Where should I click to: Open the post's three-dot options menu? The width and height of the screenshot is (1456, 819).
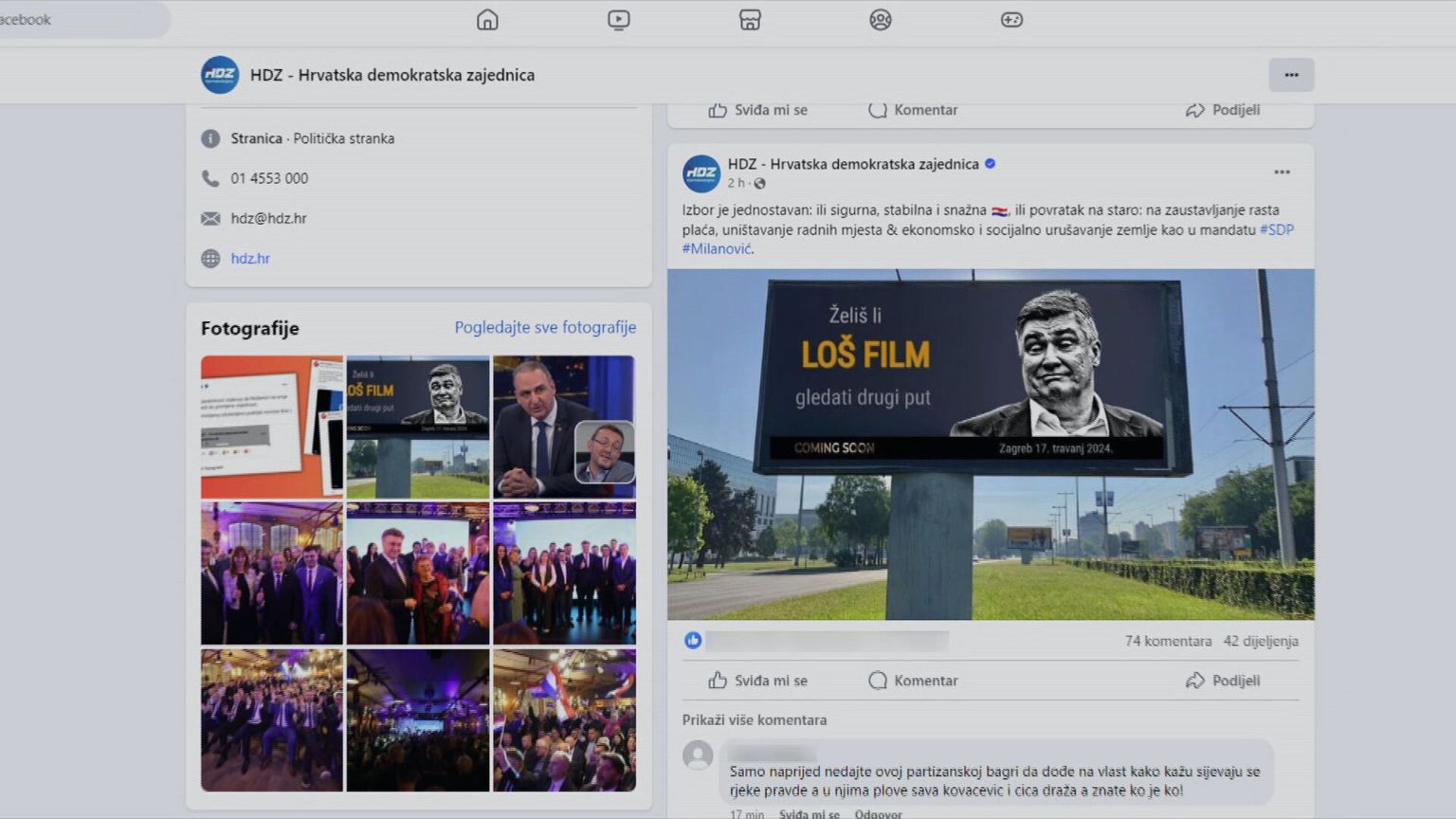point(1282,173)
